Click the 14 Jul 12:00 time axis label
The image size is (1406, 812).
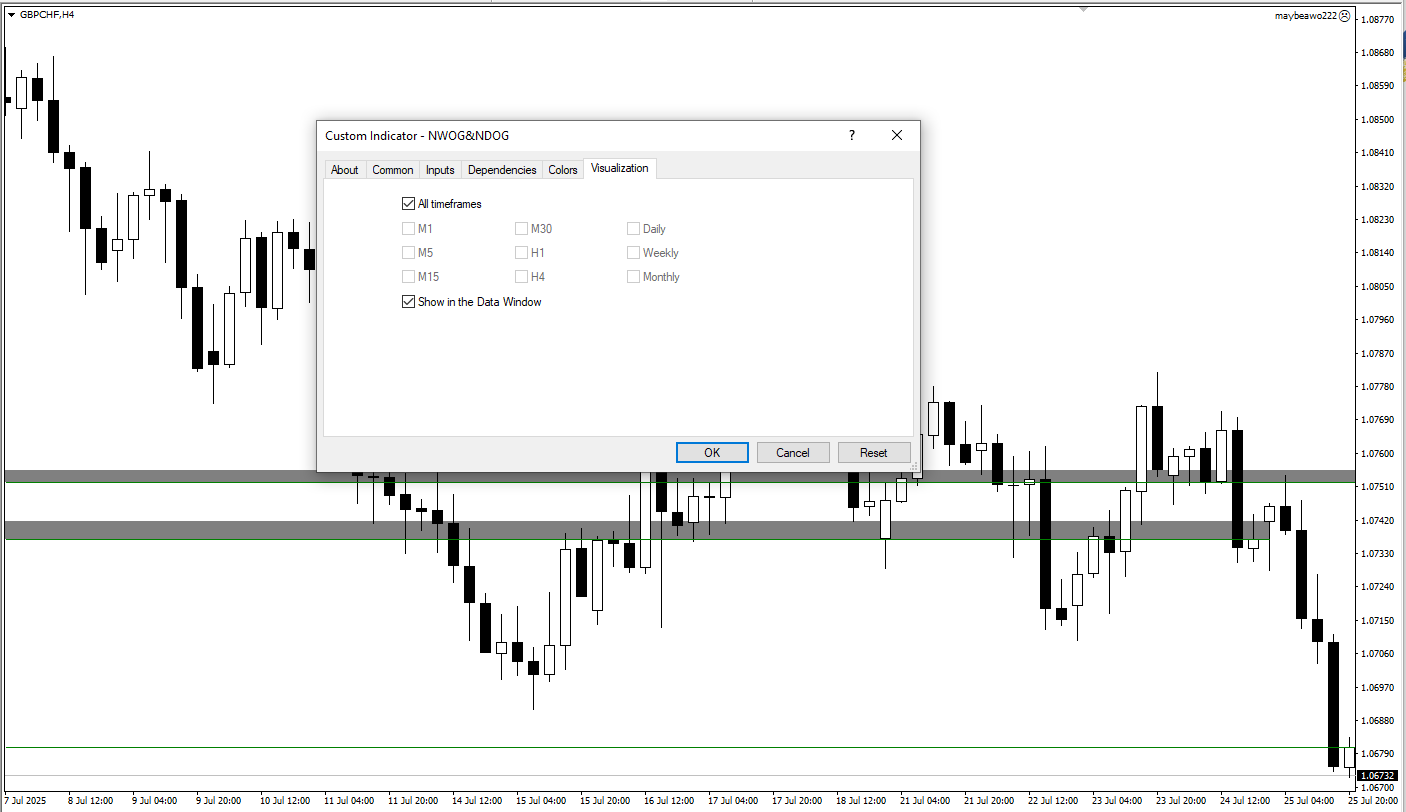(477, 801)
